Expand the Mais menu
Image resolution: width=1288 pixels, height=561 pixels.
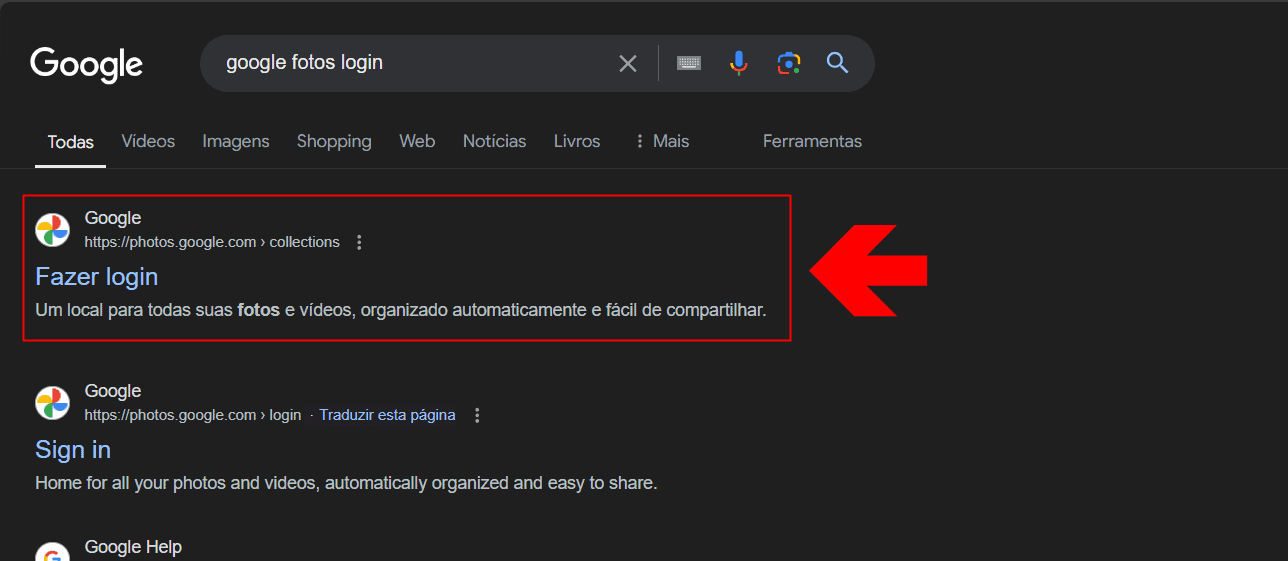point(661,141)
